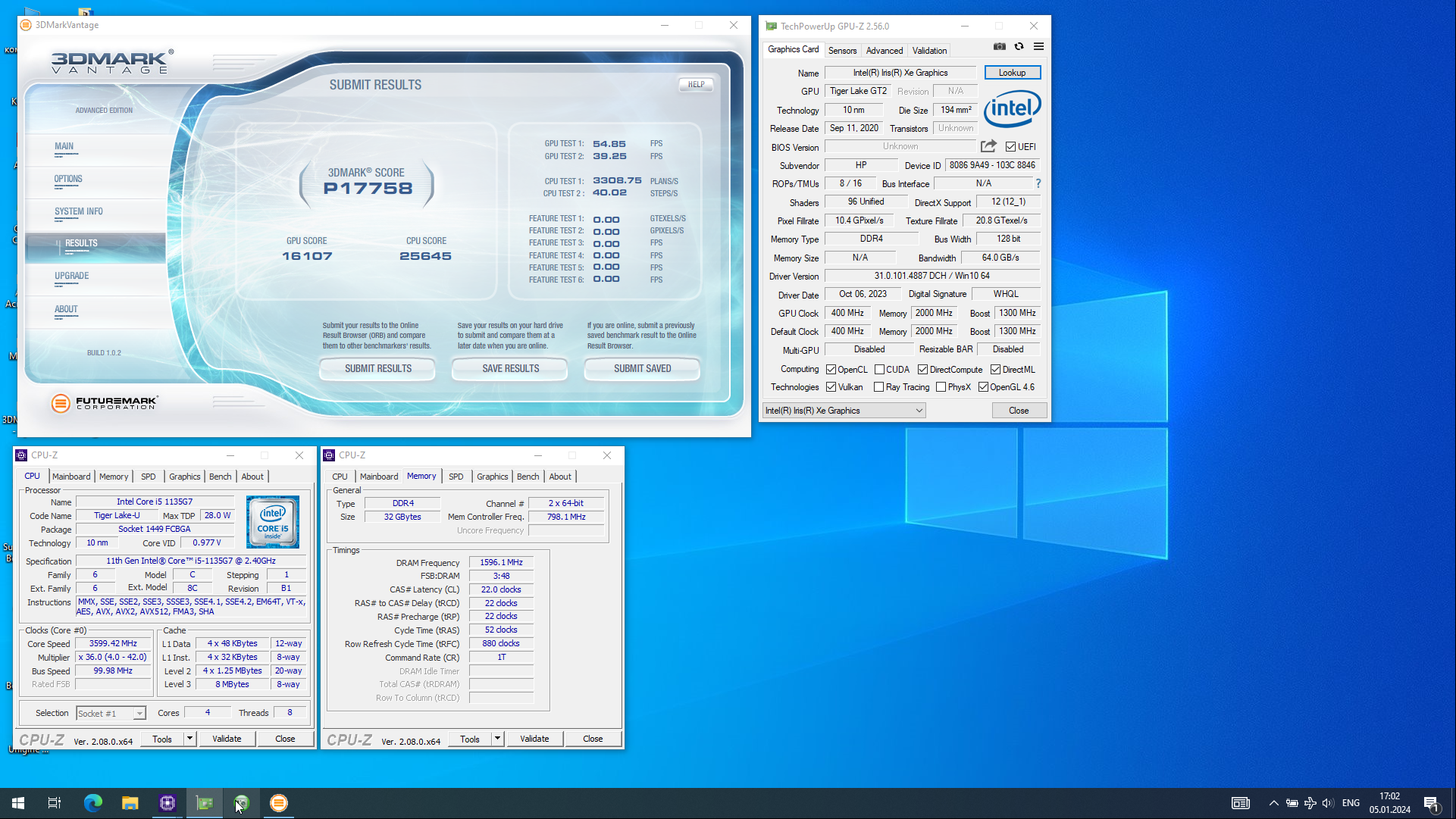1456x819 pixels.
Task: Switch to CPU-Z from taskbar
Action: [x=168, y=803]
